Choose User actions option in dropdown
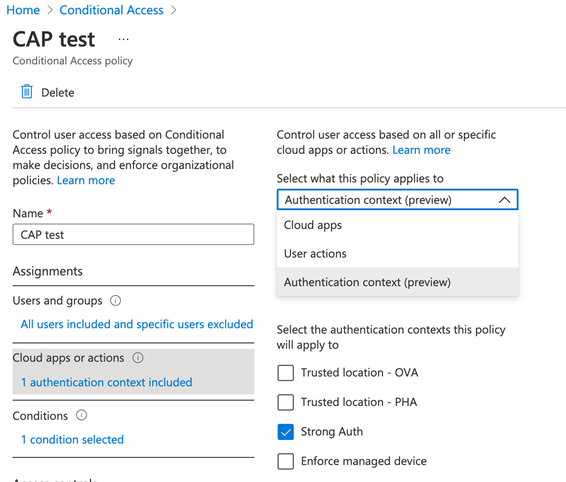566x482 pixels. click(x=397, y=253)
